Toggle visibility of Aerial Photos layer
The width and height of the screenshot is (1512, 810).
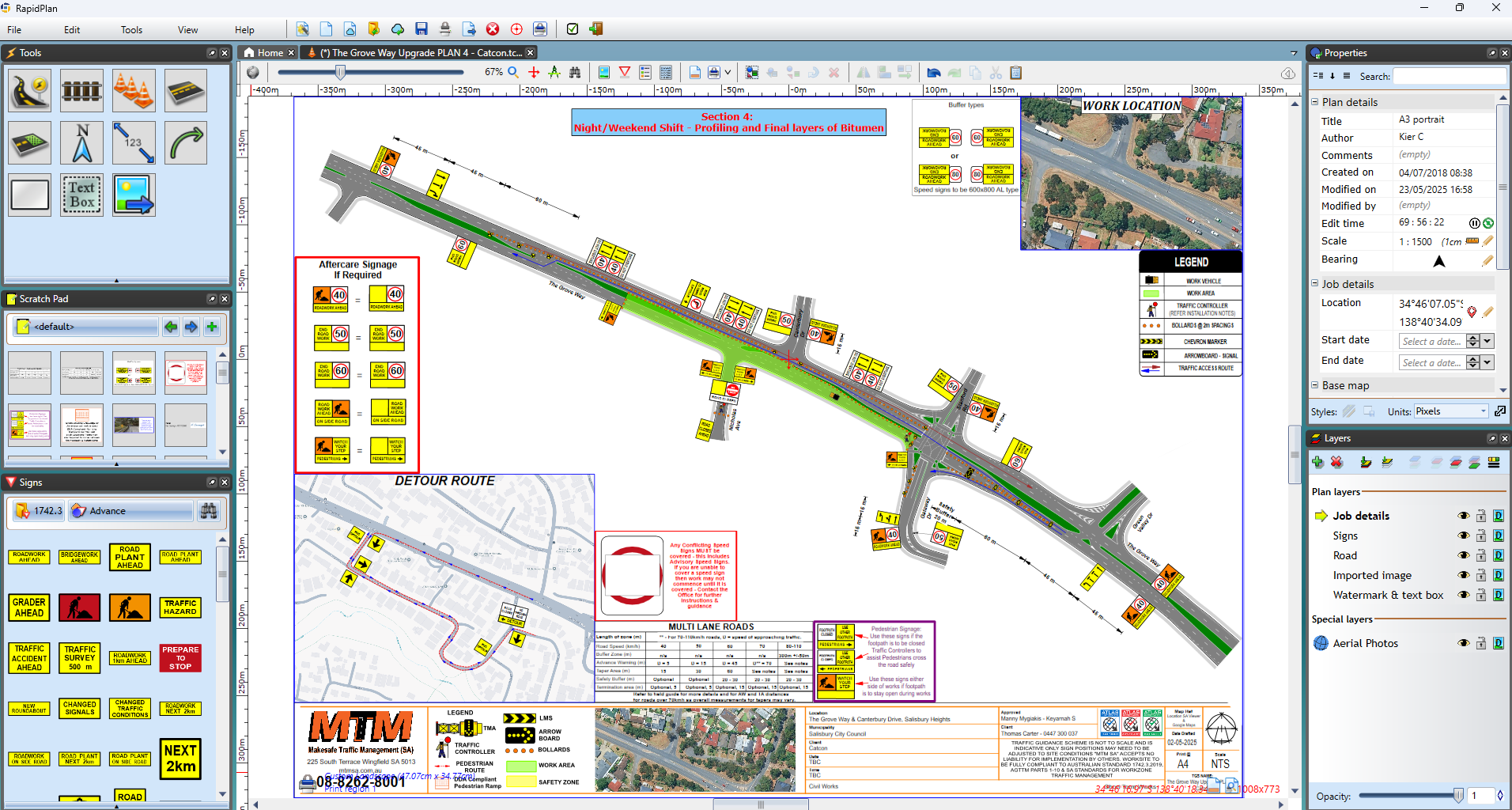(1463, 643)
